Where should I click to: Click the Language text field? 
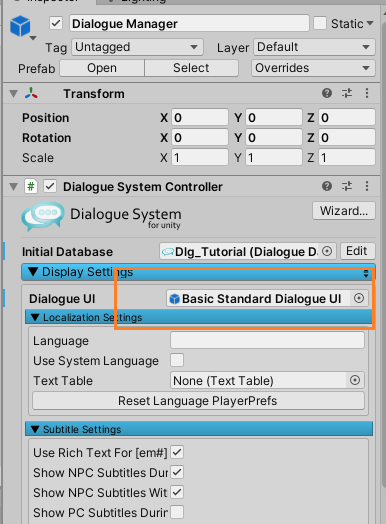point(267,340)
